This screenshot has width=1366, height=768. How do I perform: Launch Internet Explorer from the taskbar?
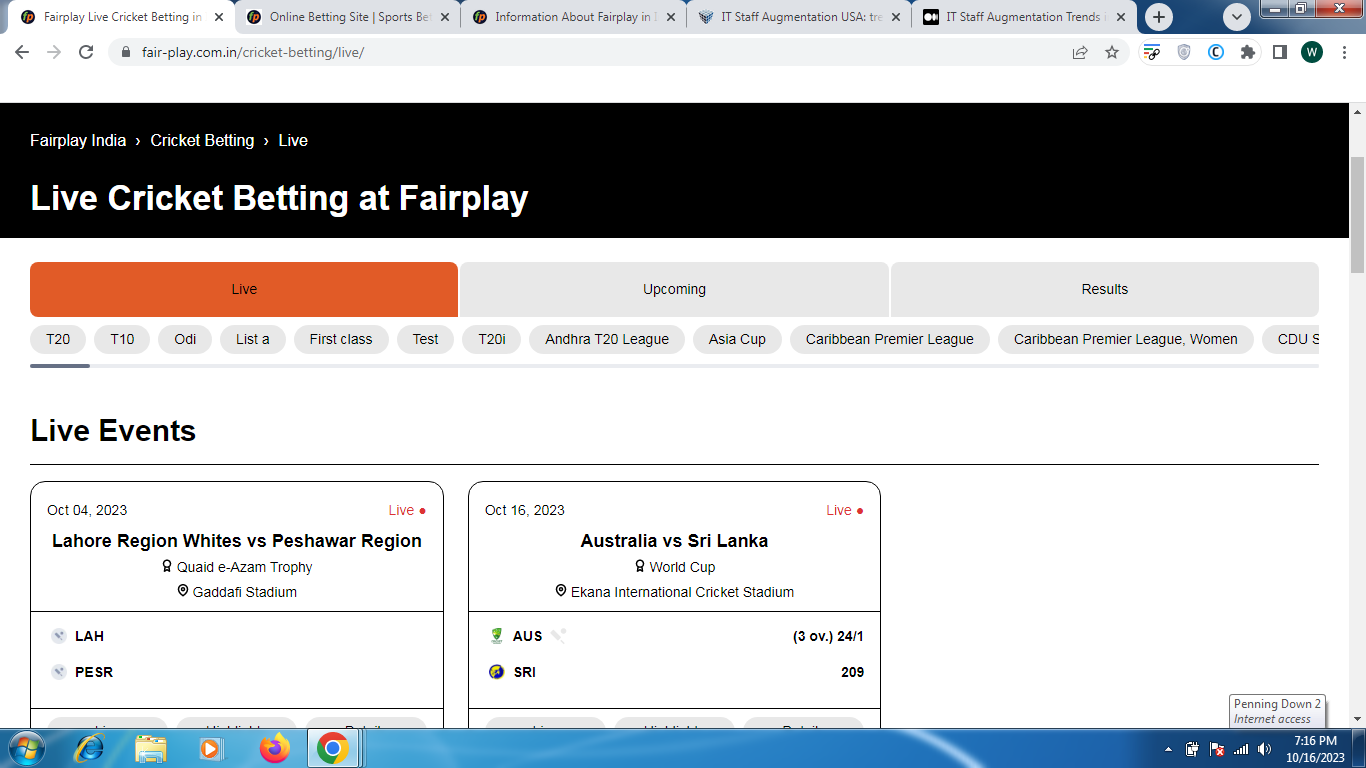coord(90,748)
